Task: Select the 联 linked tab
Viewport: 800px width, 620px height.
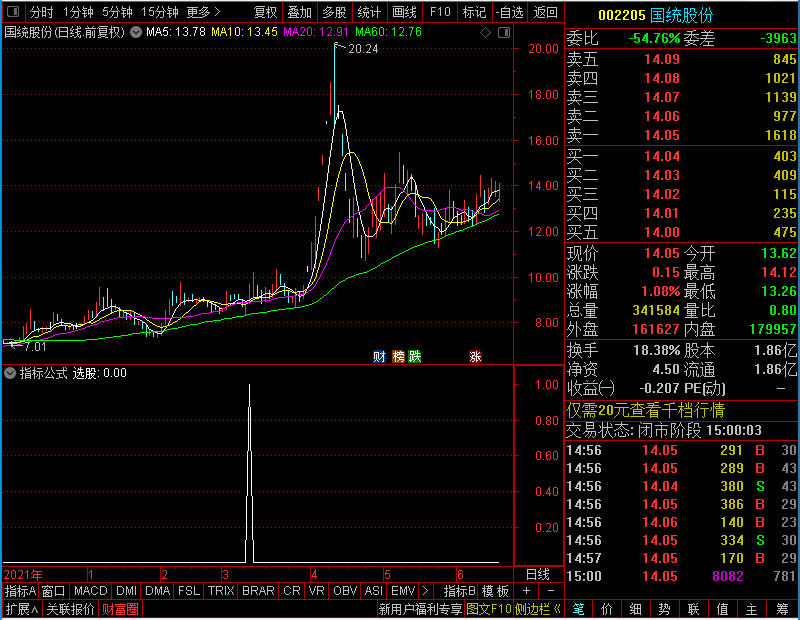Action: pos(693,609)
